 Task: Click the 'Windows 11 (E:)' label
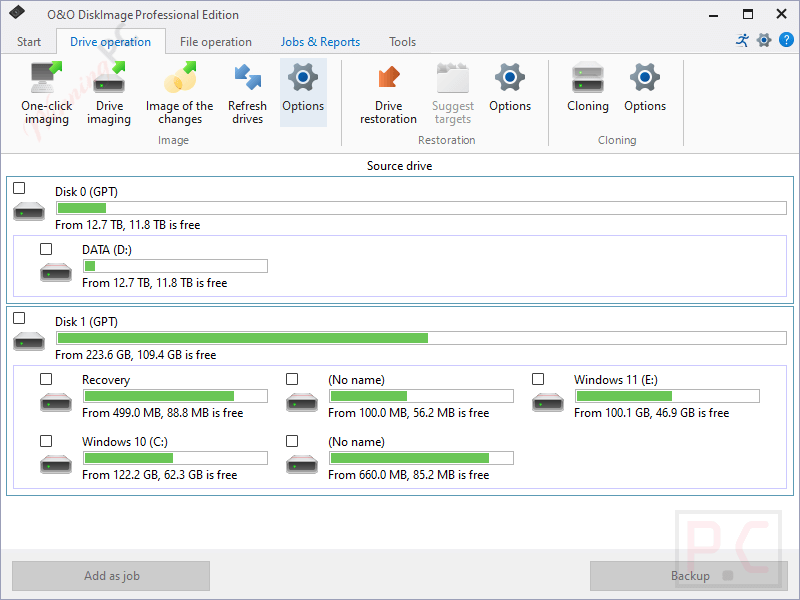pyautogui.click(x=615, y=380)
